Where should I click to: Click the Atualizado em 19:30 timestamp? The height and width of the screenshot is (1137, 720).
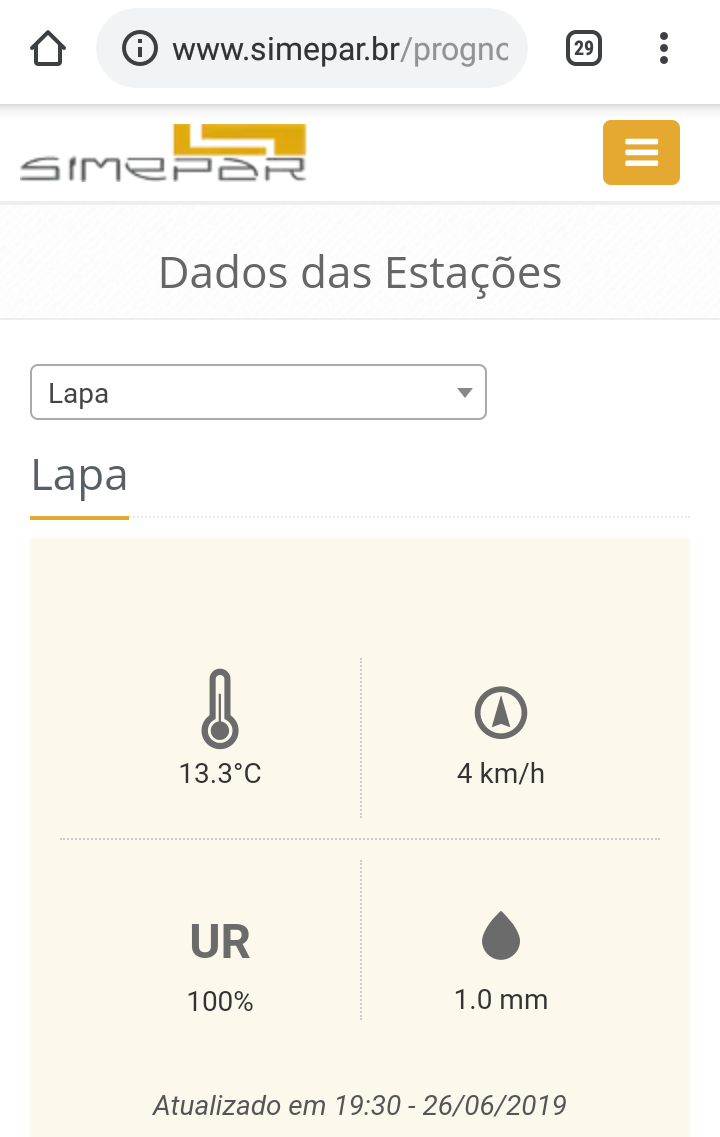click(x=360, y=1106)
